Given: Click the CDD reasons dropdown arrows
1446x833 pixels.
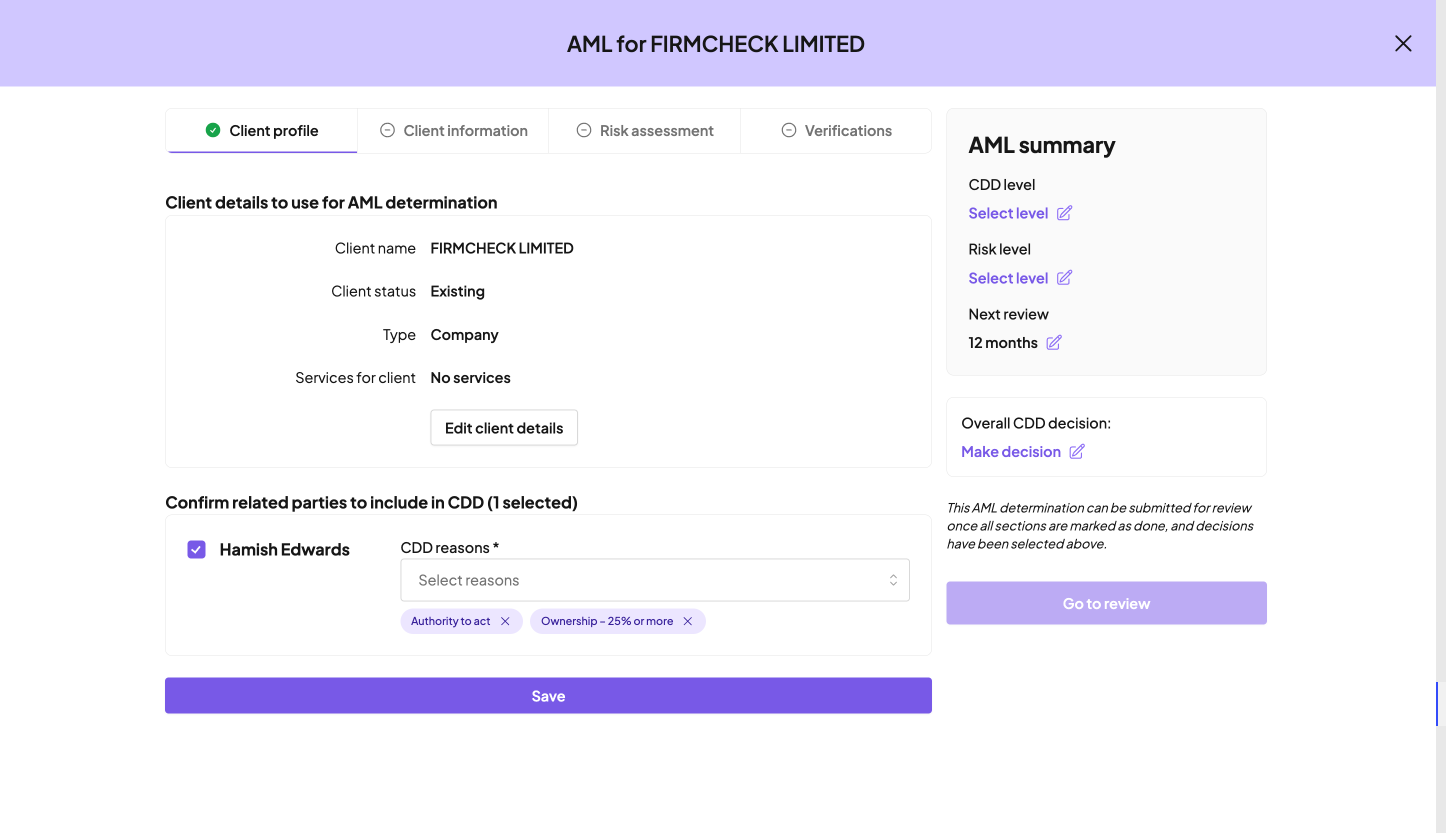Looking at the screenshot, I should tap(893, 580).
